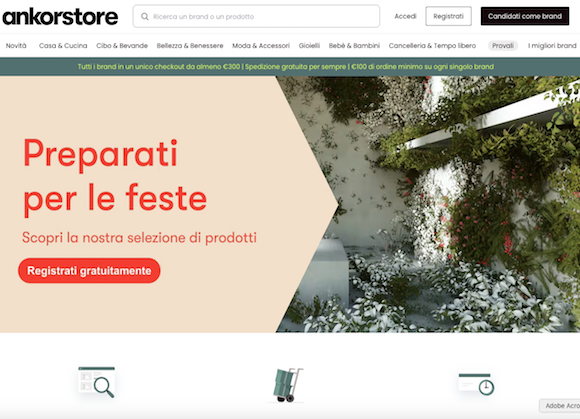The image size is (580, 419).
Task: Open the Gioielli category
Action: [x=309, y=45]
